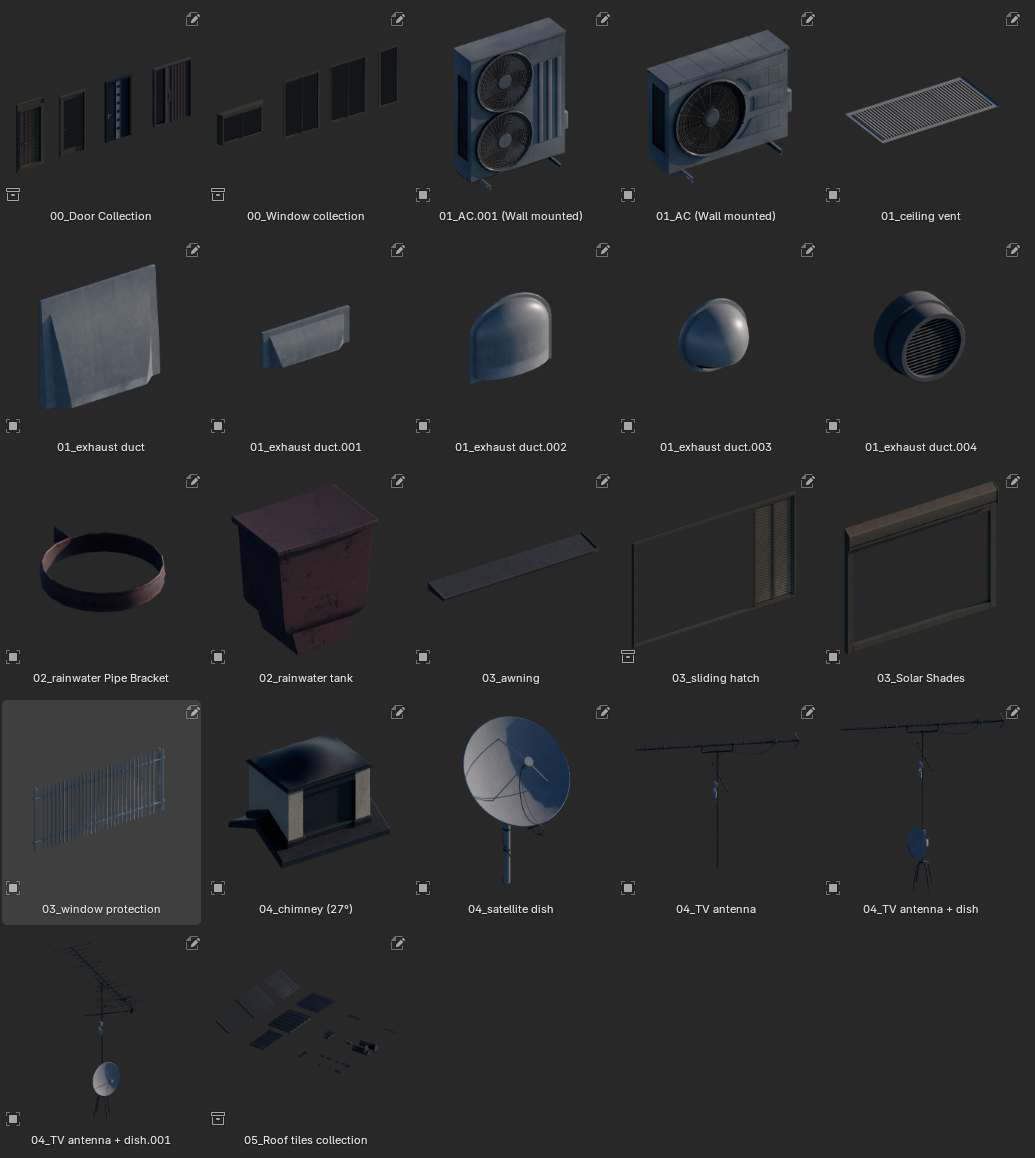
Task: Select the 04_TV antenna + dish.001 thumbnail
Action: coord(102,1030)
